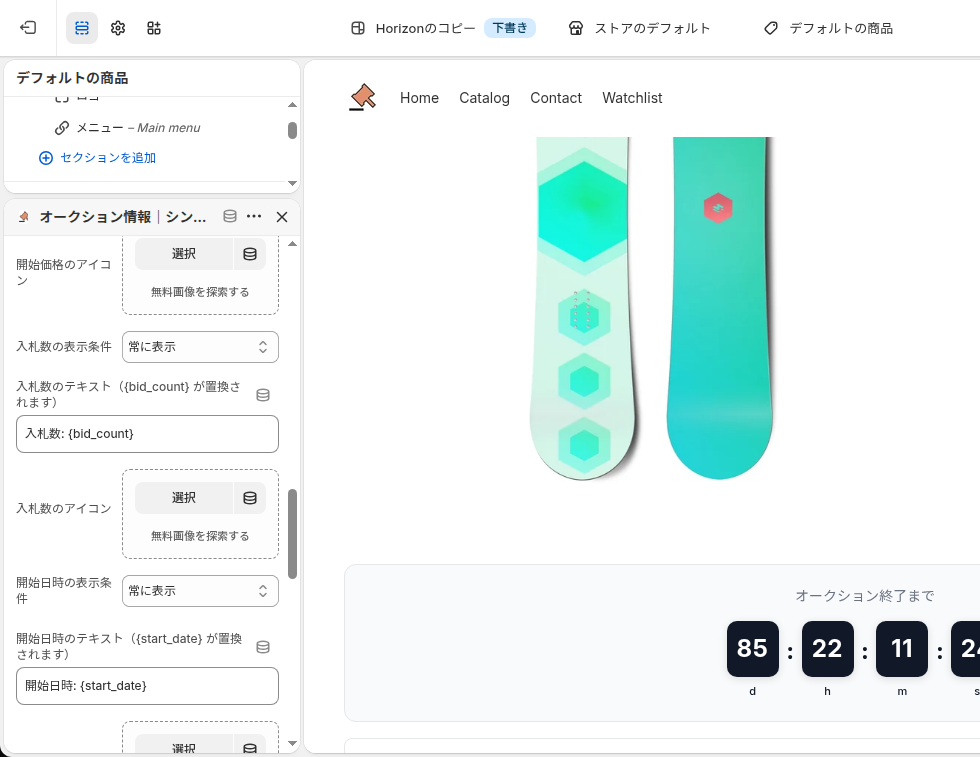Viewport: 980px width, 757px height.
Task: Open Catalog in preview navigation
Action: click(484, 98)
